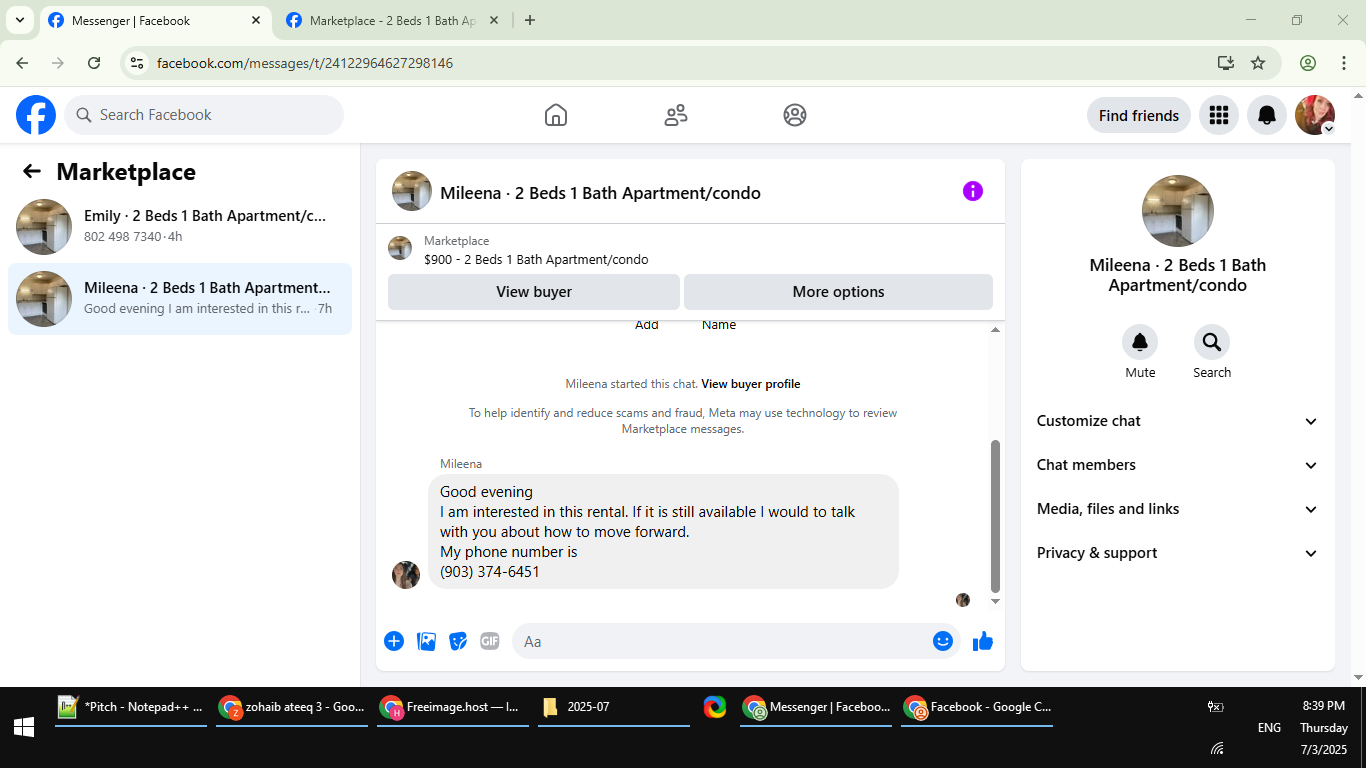Mute this Mileena conversation

(x=1140, y=343)
